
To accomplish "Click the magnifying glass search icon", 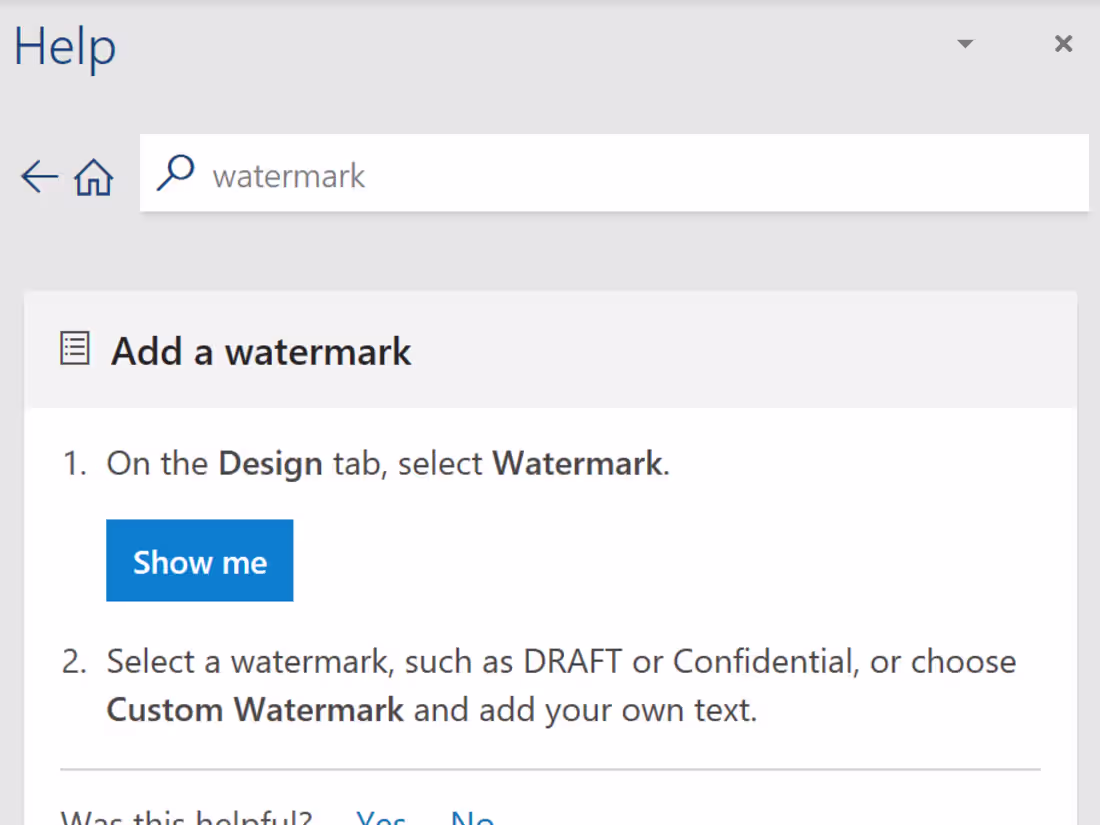I will [176, 174].
